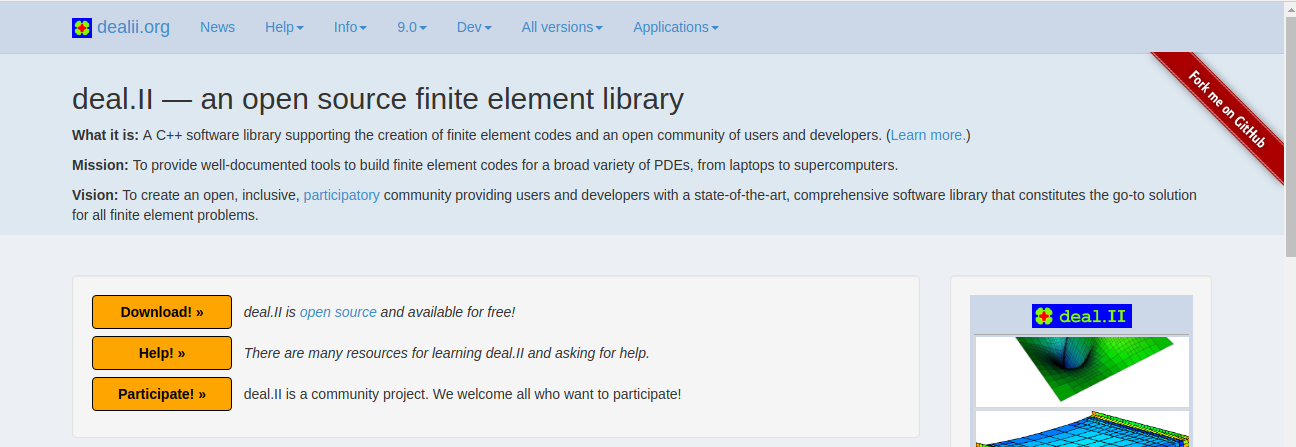Expand the Dev dropdown menu
The image size is (1296, 447).
pos(474,27)
